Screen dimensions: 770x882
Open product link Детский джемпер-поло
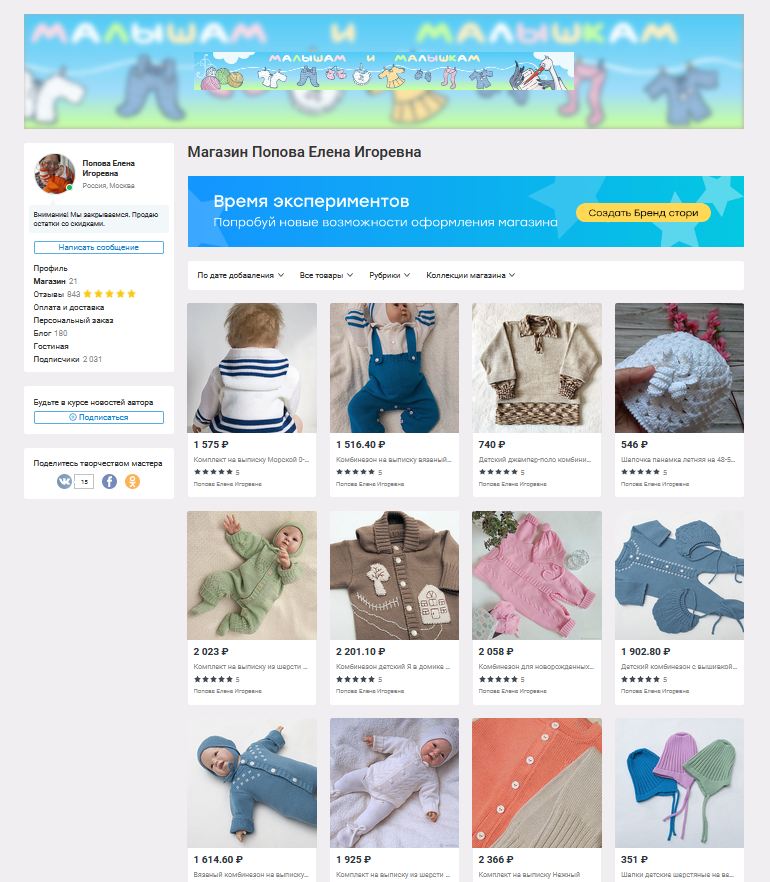[535, 460]
